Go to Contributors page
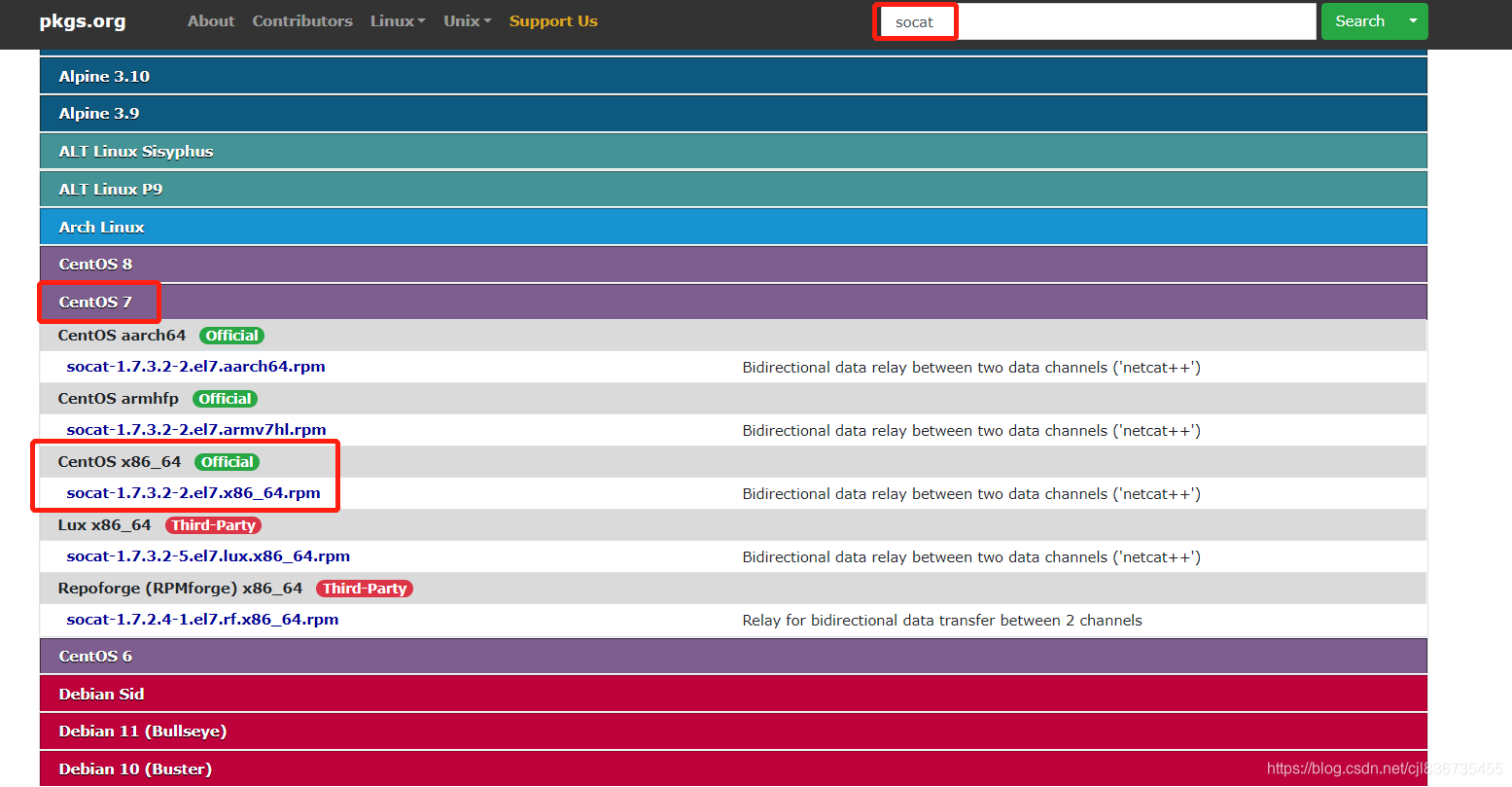The image size is (1512, 787). point(302,21)
